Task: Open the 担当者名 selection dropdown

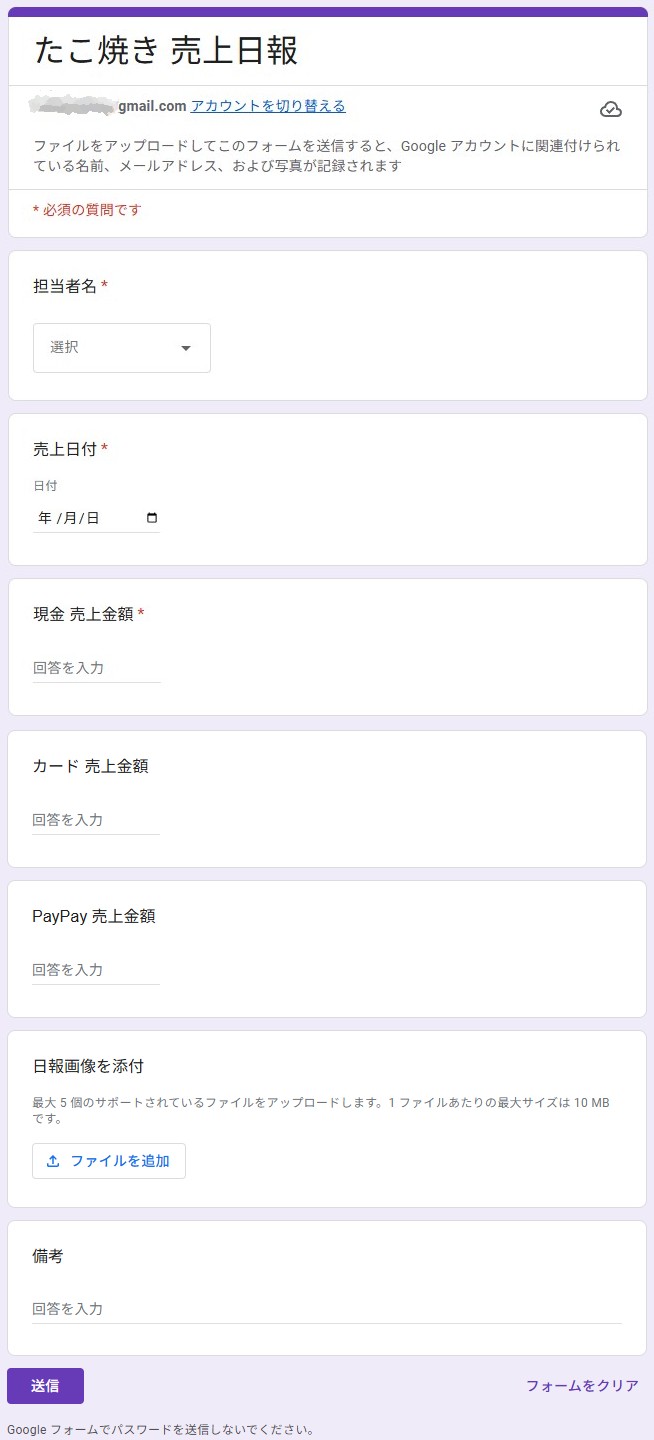Action: point(120,348)
